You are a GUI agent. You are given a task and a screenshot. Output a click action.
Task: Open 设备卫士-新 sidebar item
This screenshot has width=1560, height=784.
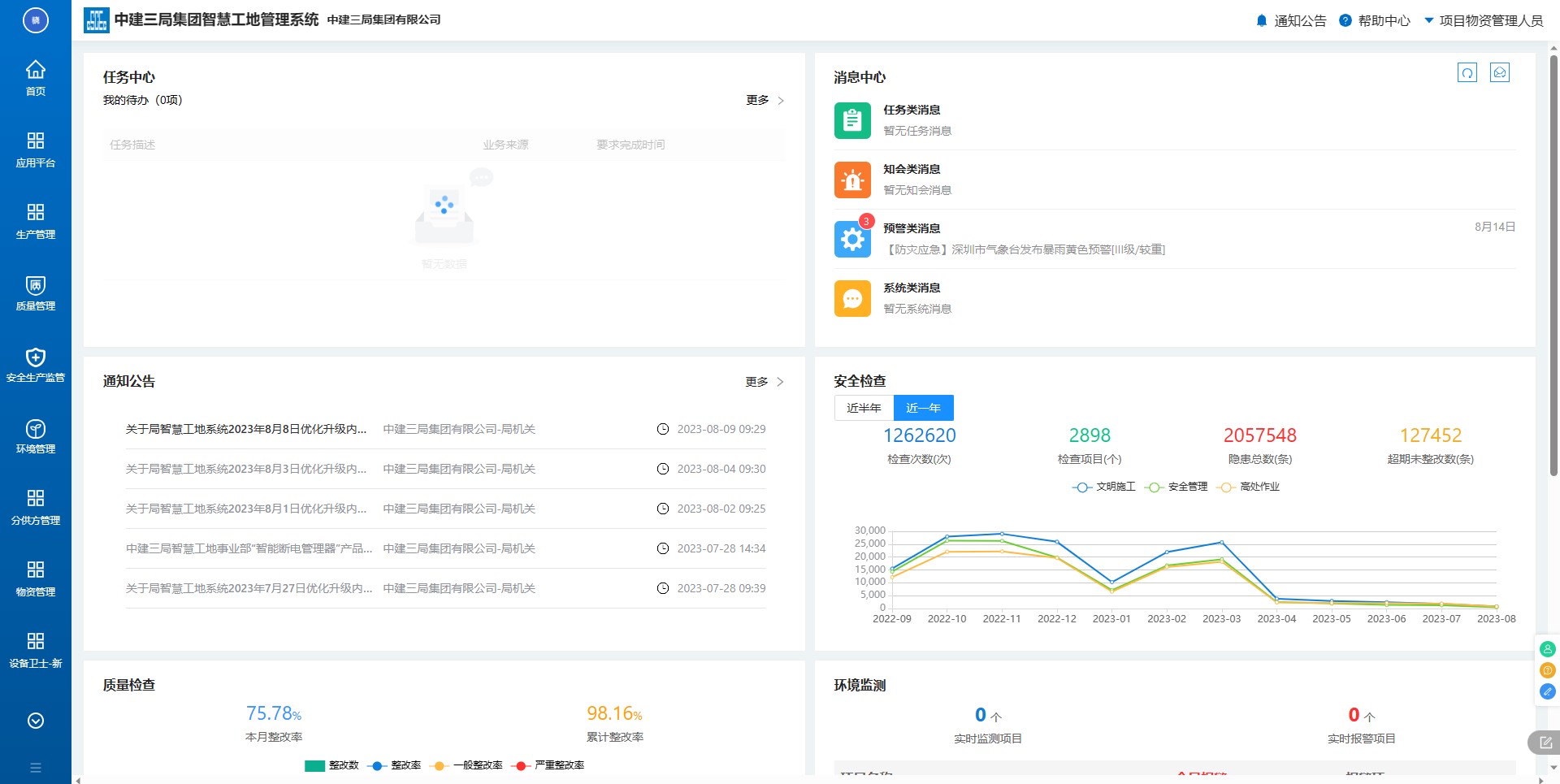pos(36,650)
